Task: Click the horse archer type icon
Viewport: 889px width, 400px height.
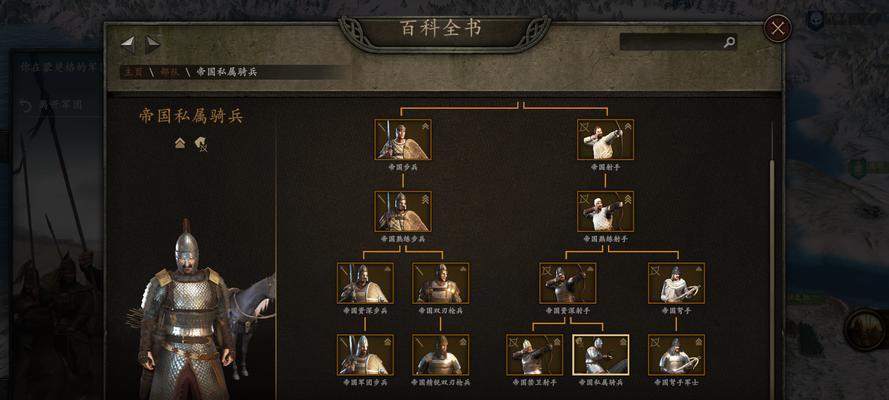Action: tap(200, 143)
